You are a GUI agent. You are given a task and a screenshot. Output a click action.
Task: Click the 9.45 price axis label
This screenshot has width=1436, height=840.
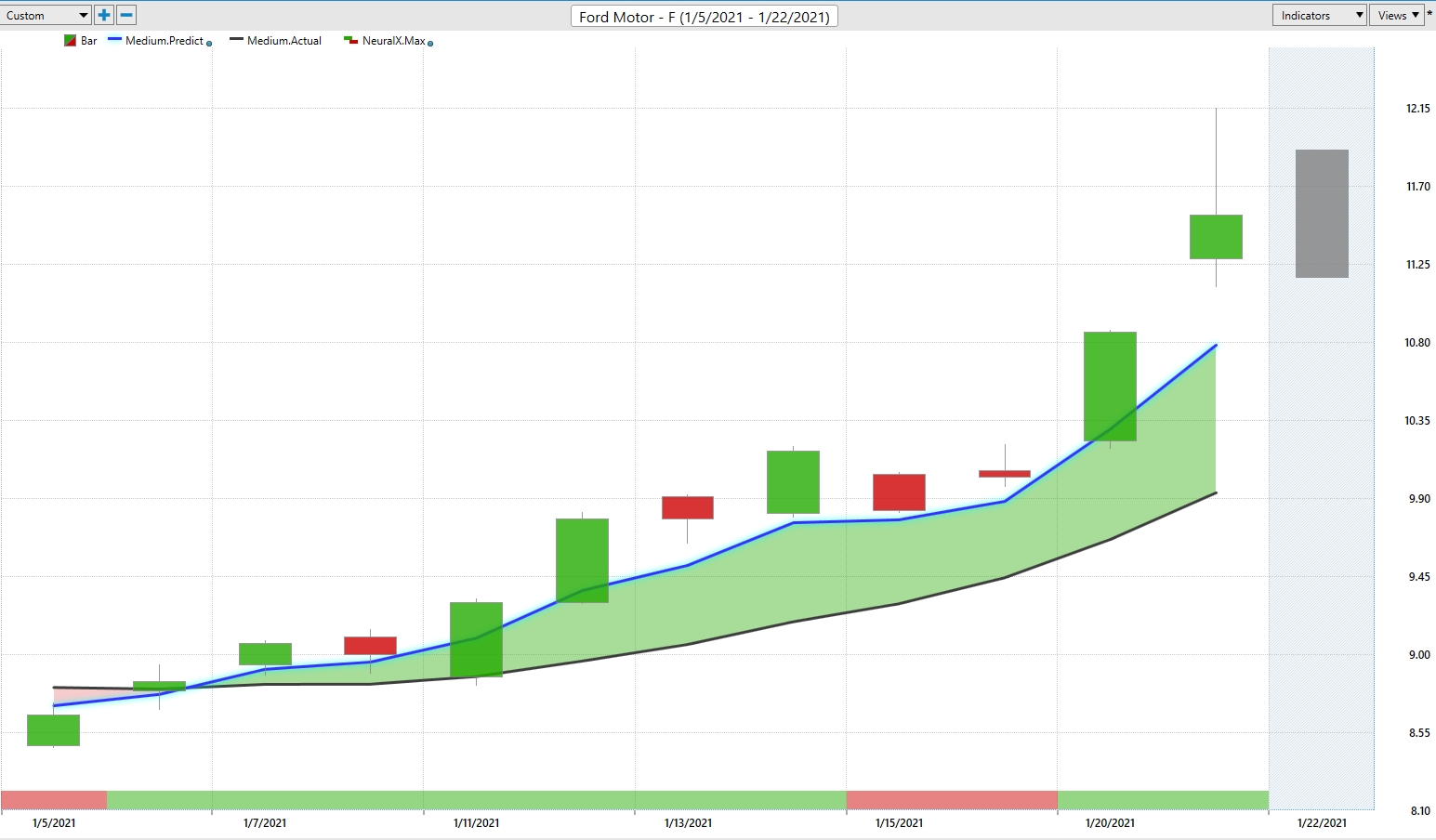(x=1419, y=577)
